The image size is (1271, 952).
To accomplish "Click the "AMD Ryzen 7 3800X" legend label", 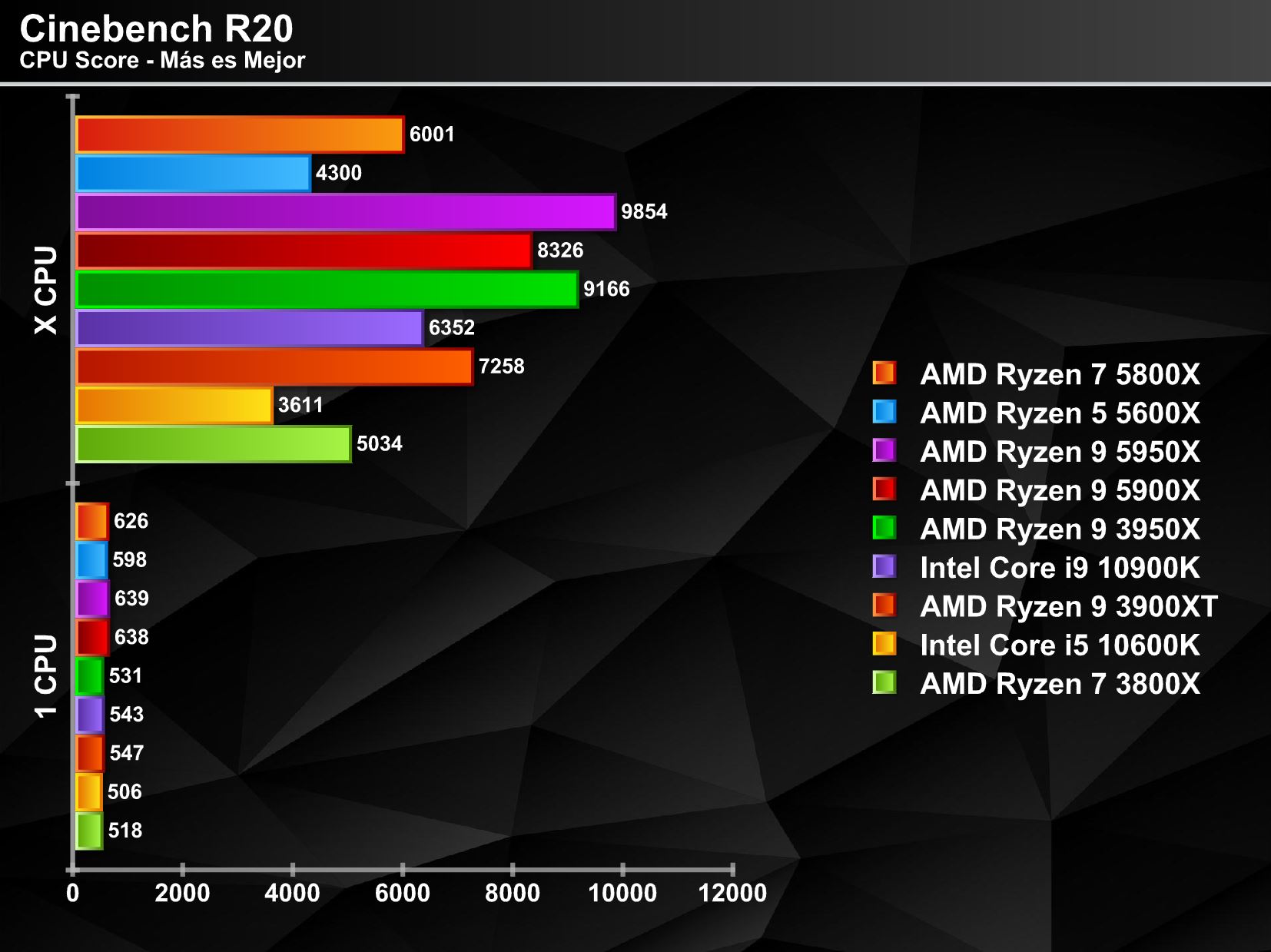I will (1060, 684).
